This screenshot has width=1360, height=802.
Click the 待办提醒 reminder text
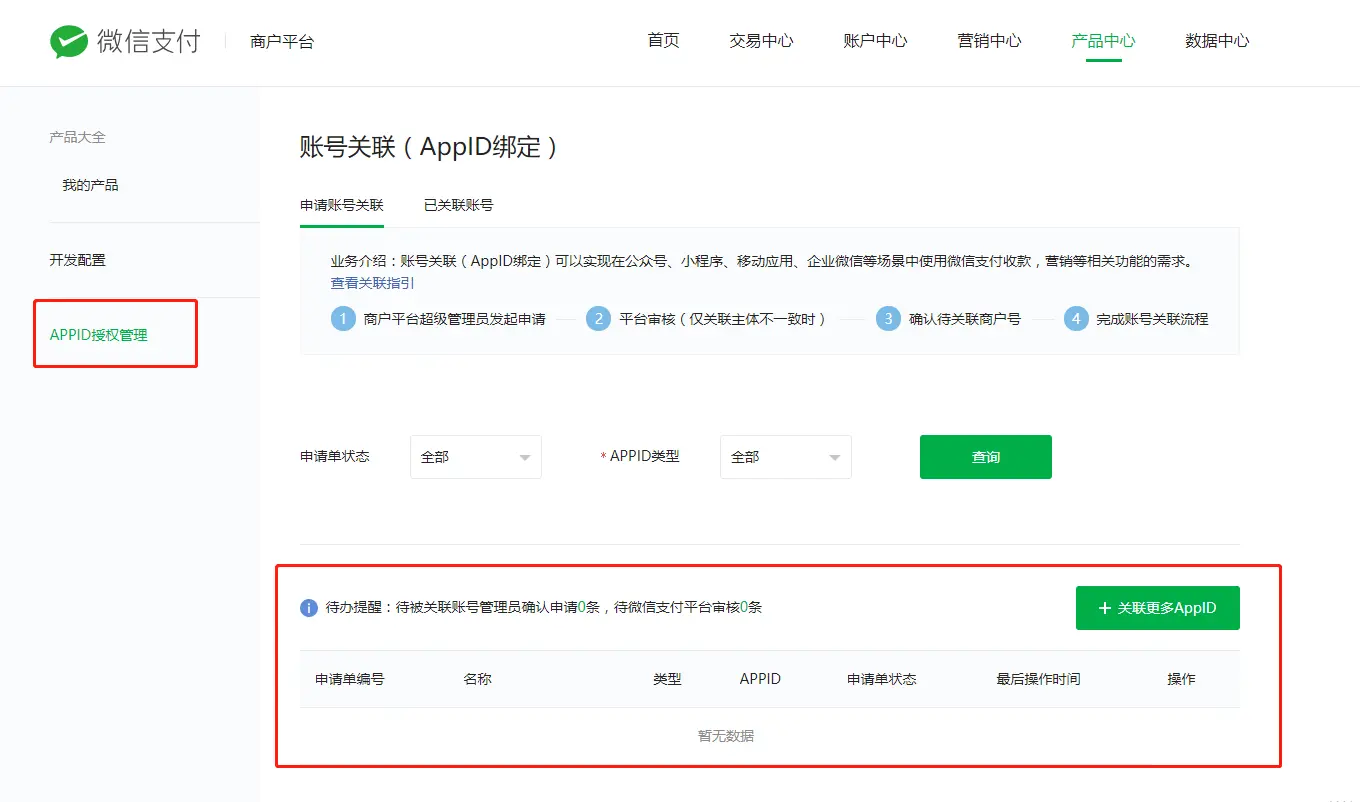(544, 607)
